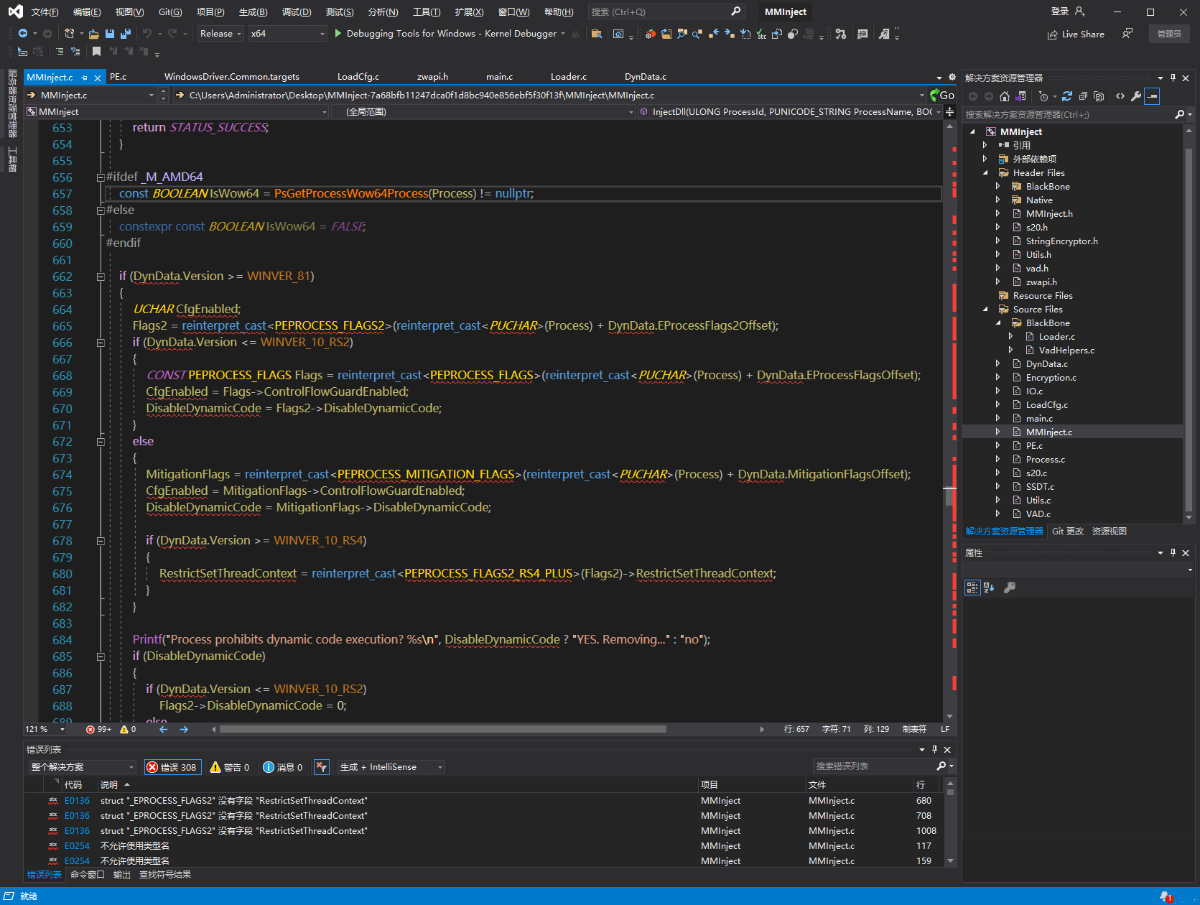Open properties with the wrench icon

[1136, 96]
